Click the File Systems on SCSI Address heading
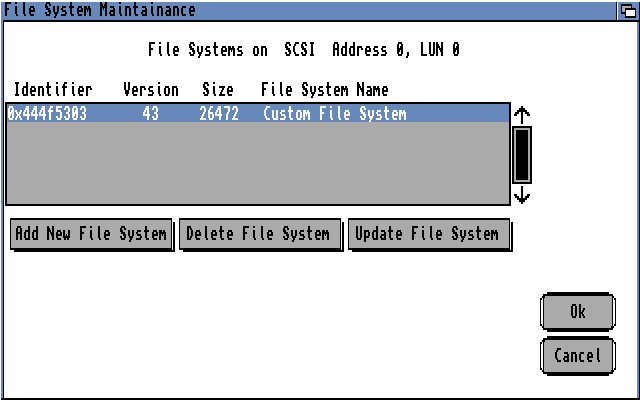 point(304,50)
